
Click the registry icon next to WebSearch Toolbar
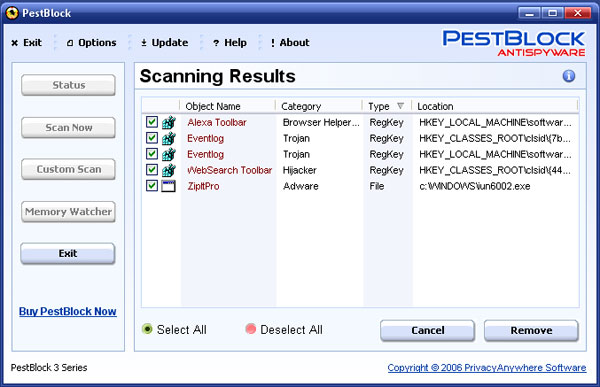[x=168, y=170]
